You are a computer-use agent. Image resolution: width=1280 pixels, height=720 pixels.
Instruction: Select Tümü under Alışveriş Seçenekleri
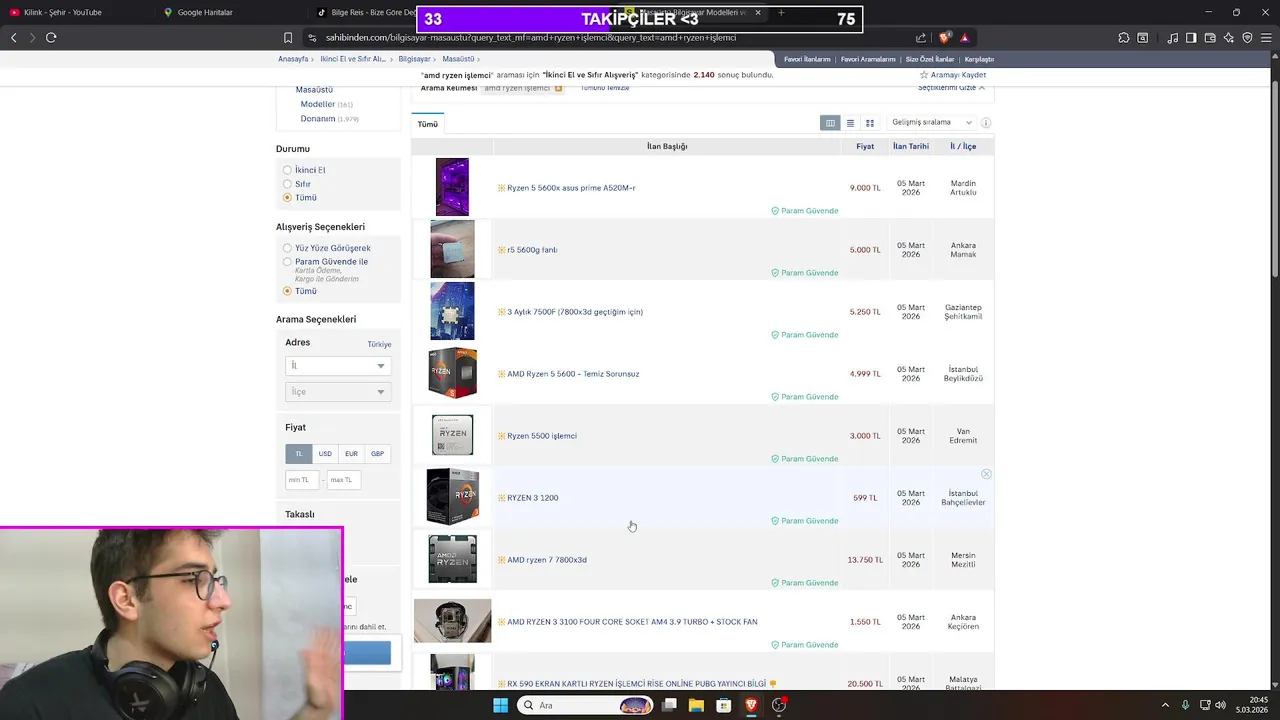pos(287,291)
